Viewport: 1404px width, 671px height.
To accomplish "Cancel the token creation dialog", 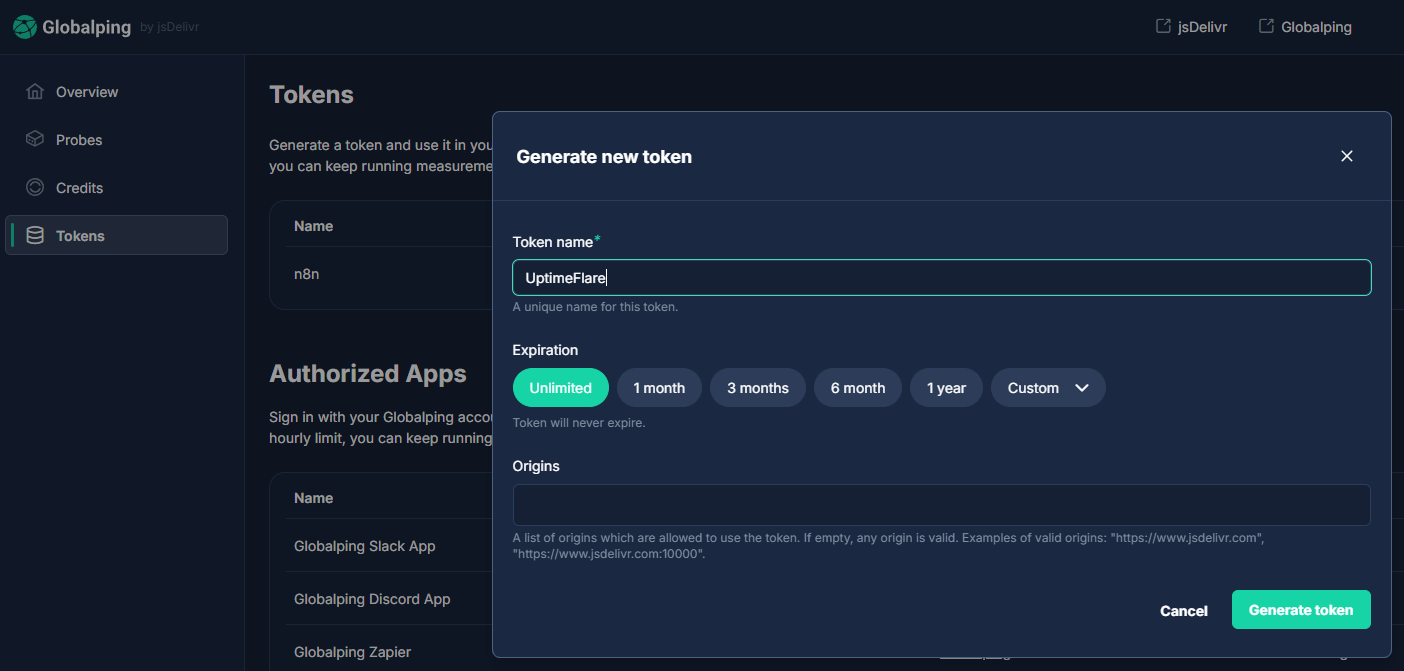I will 1184,610.
